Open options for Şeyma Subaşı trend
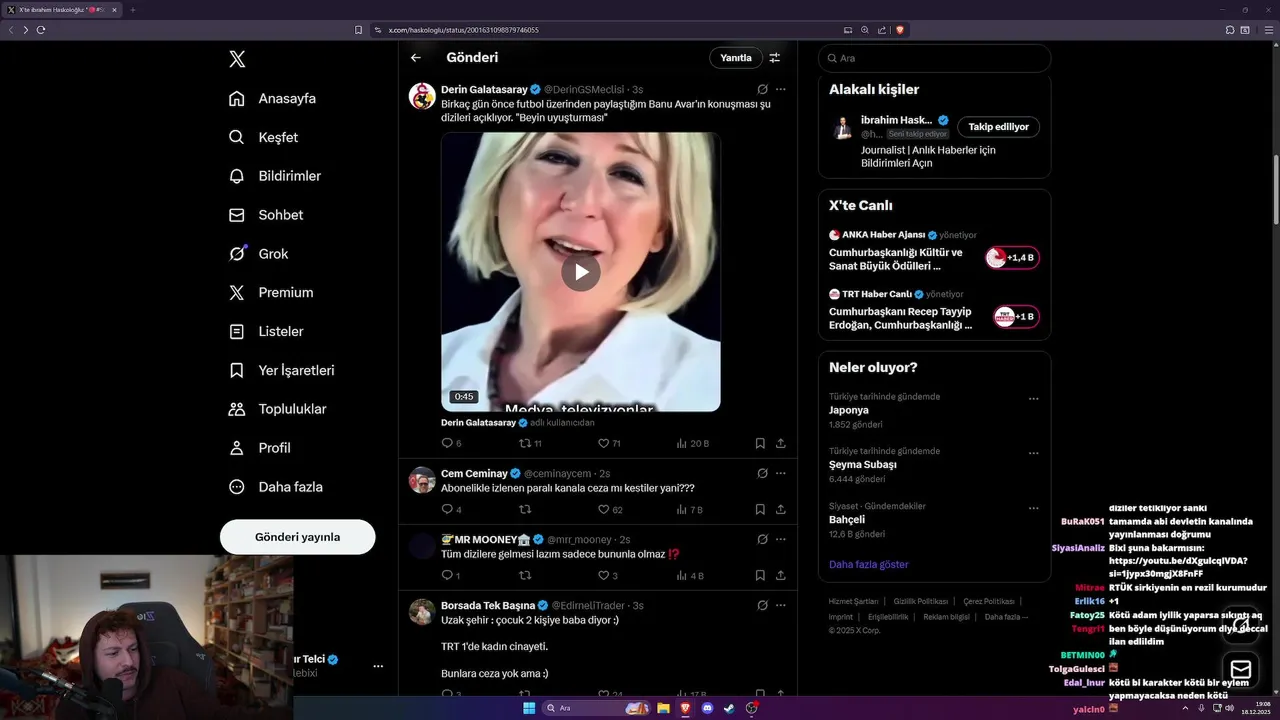The width and height of the screenshot is (1280, 720). click(x=1034, y=454)
